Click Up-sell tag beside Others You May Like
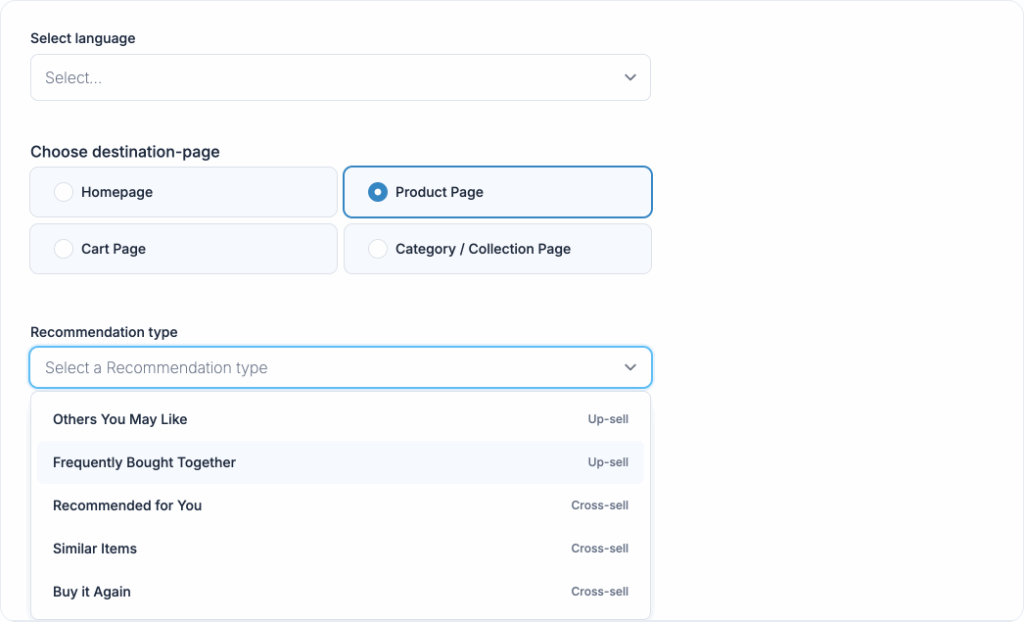 click(608, 420)
